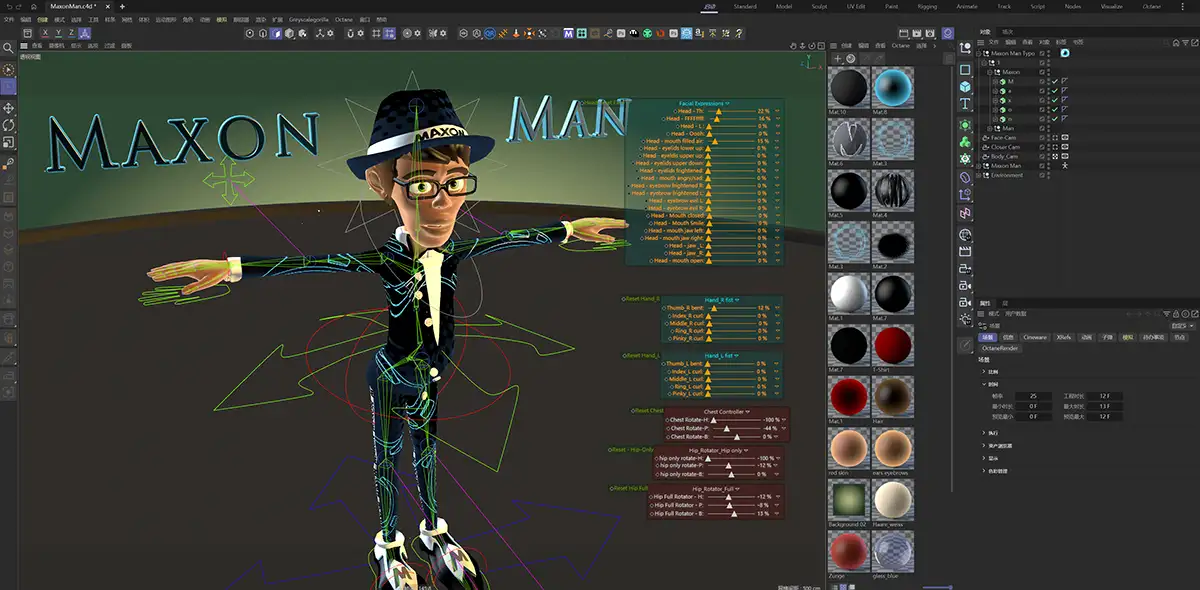
Task: Toggle the green checkmark on object M
Action: (x=1053, y=81)
